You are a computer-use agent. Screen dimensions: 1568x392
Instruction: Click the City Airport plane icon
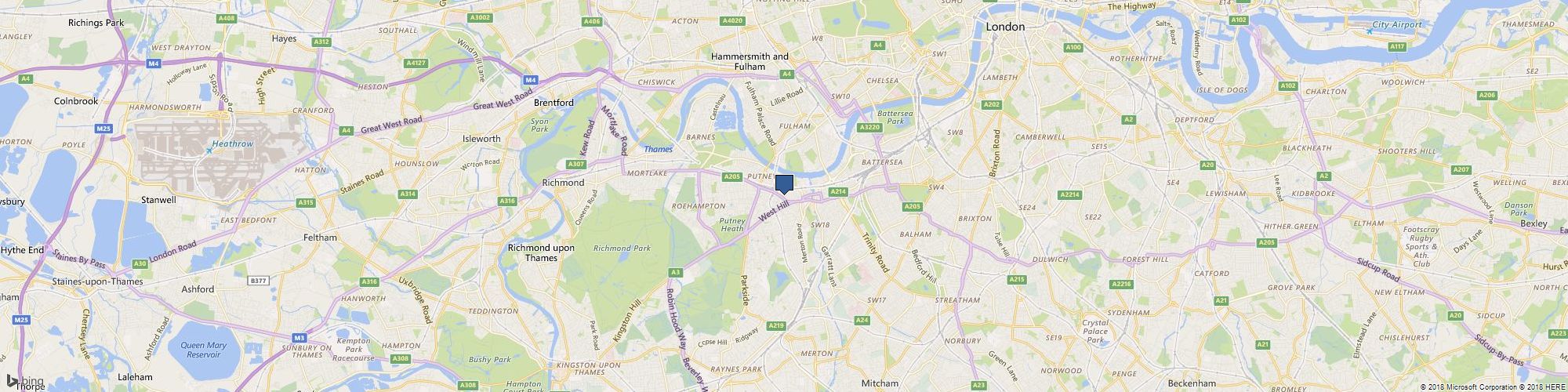(x=1367, y=31)
